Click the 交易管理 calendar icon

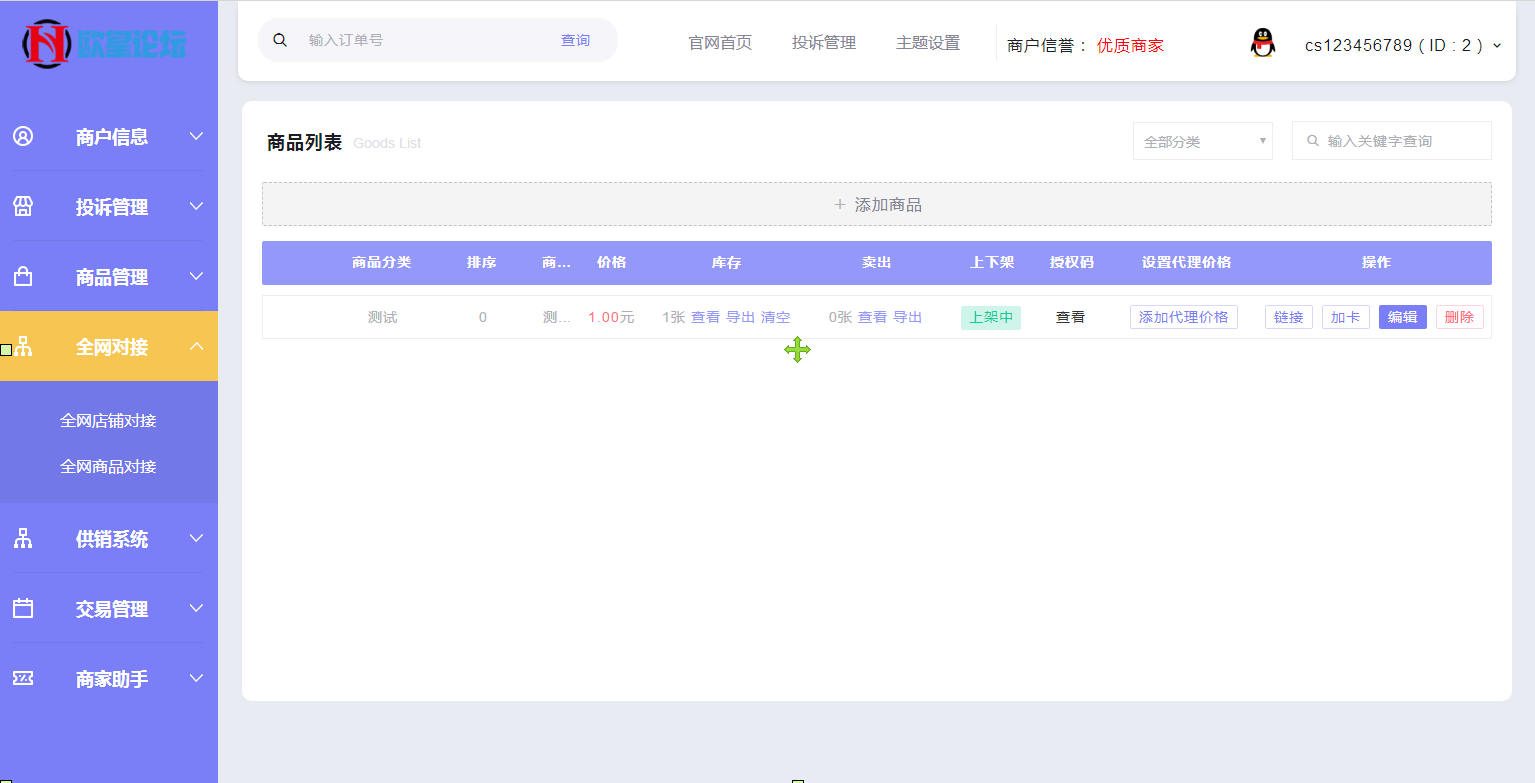(23, 608)
